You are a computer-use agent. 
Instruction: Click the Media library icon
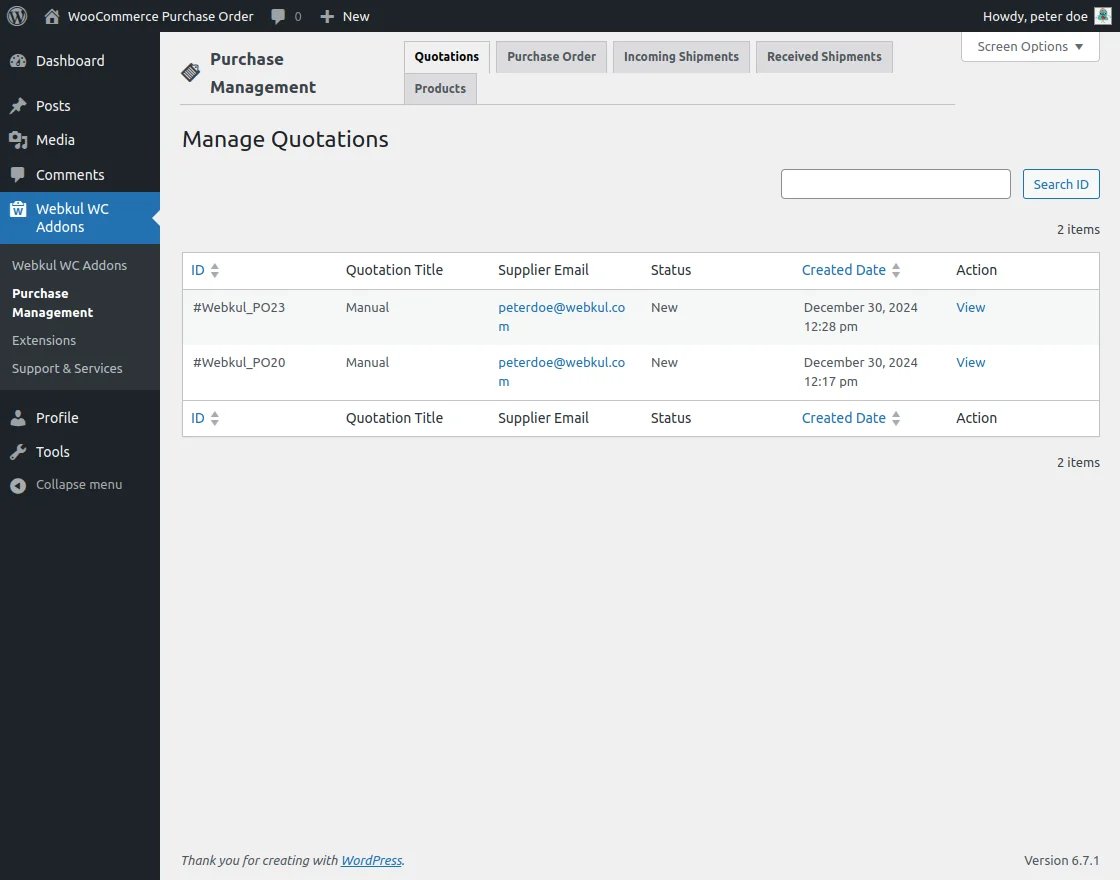(20, 140)
